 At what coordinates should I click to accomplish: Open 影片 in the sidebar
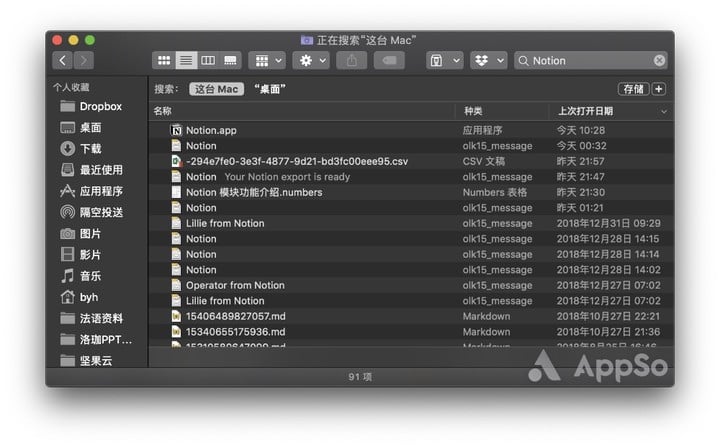coord(80,255)
